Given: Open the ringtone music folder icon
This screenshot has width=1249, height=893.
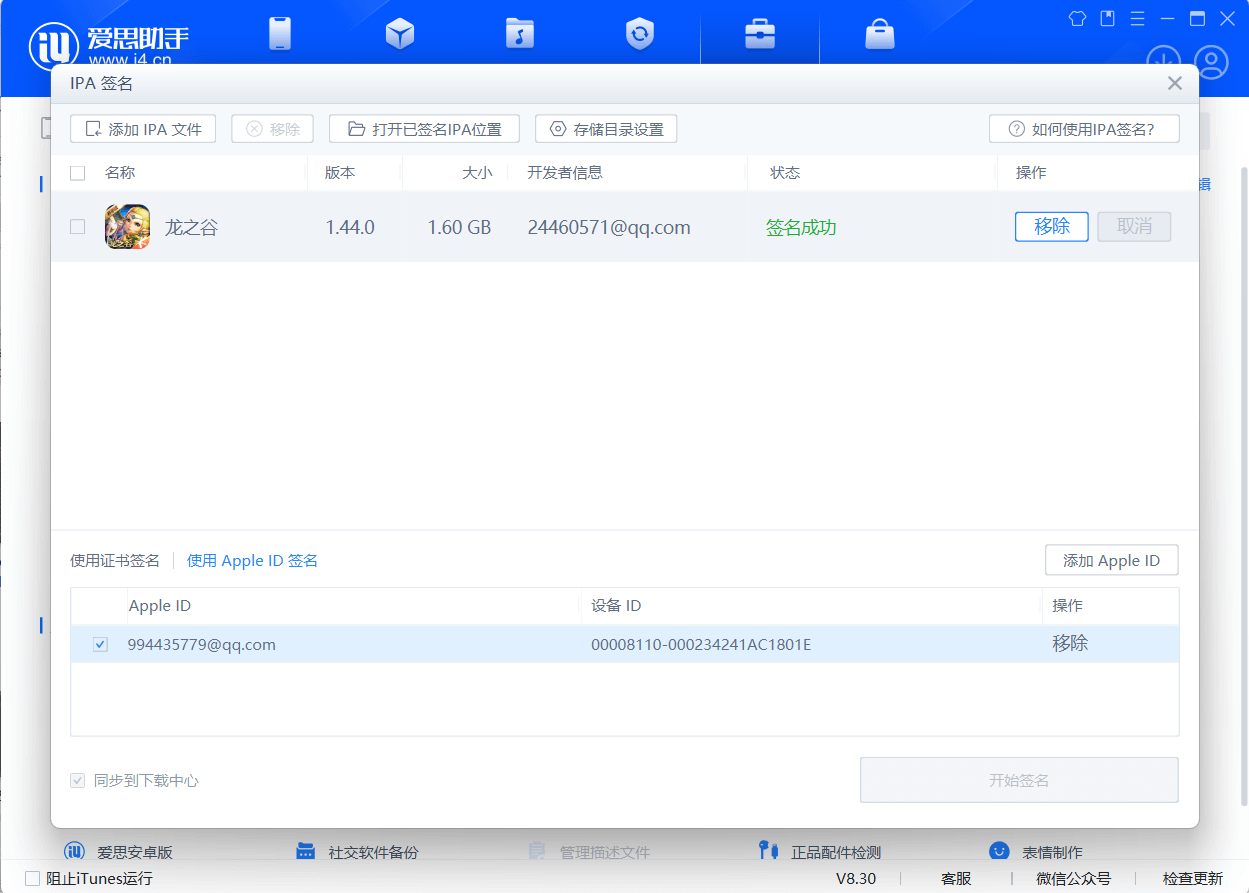Looking at the screenshot, I should tap(519, 34).
